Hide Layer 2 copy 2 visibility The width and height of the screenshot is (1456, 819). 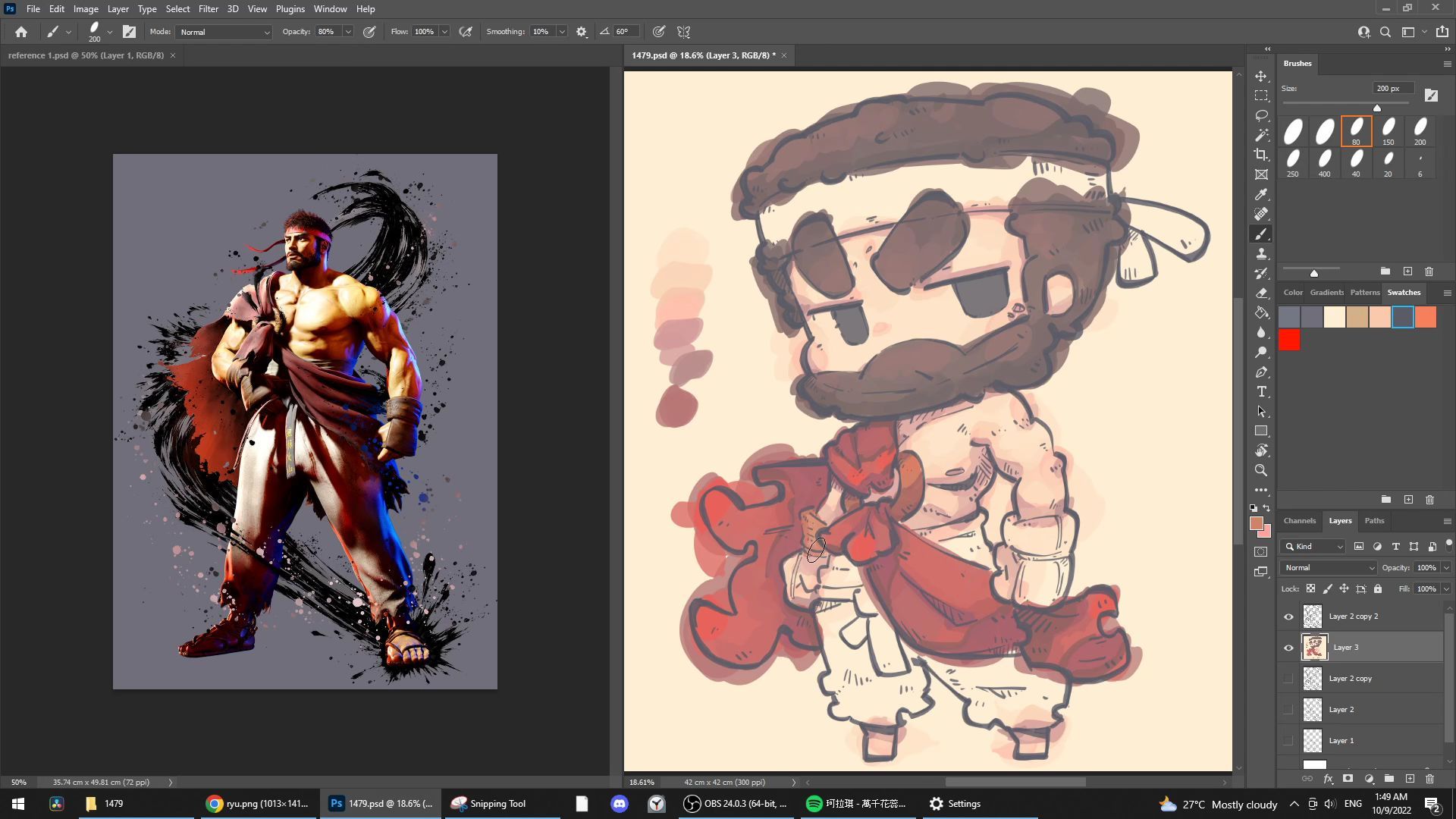1288,617
